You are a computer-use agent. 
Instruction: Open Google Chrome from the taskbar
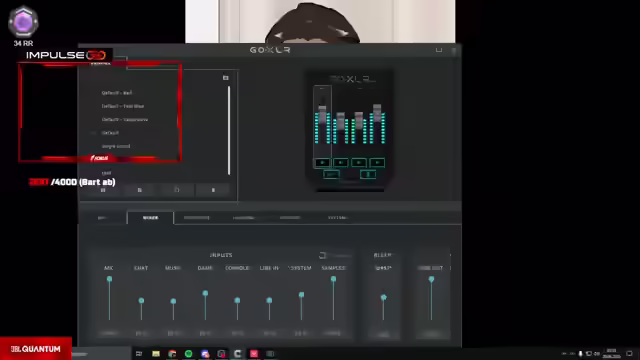tap(172, 353)
